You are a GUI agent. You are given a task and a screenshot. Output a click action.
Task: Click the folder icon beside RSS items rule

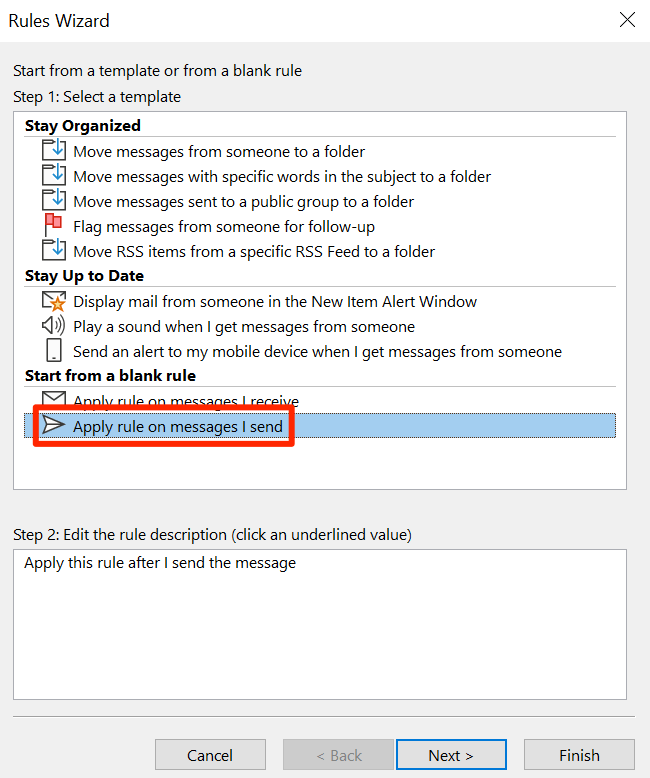pos(53,251)
